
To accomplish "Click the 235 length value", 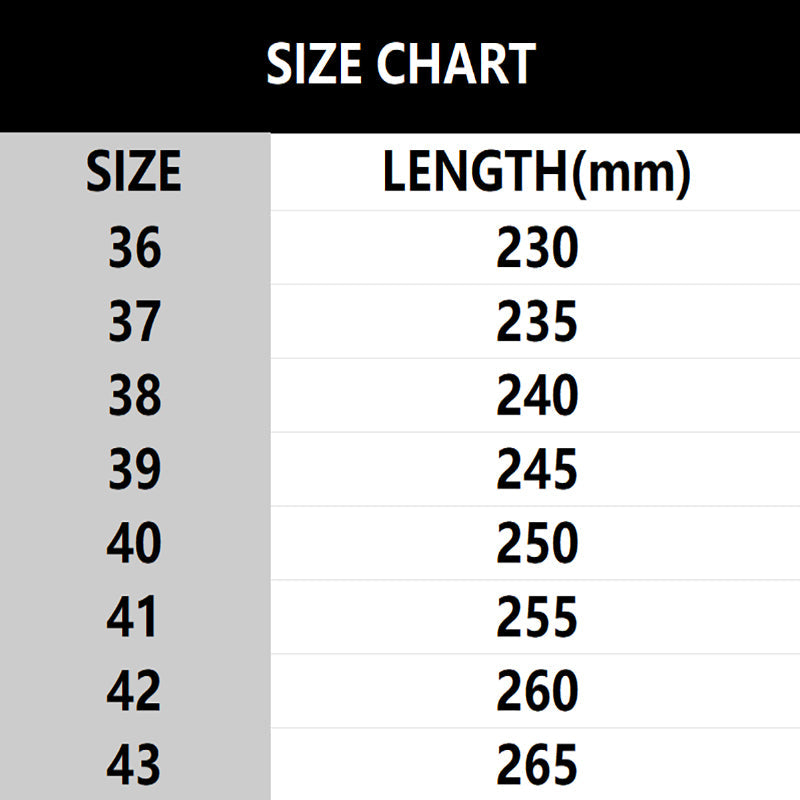I will [x=537, y=321].
